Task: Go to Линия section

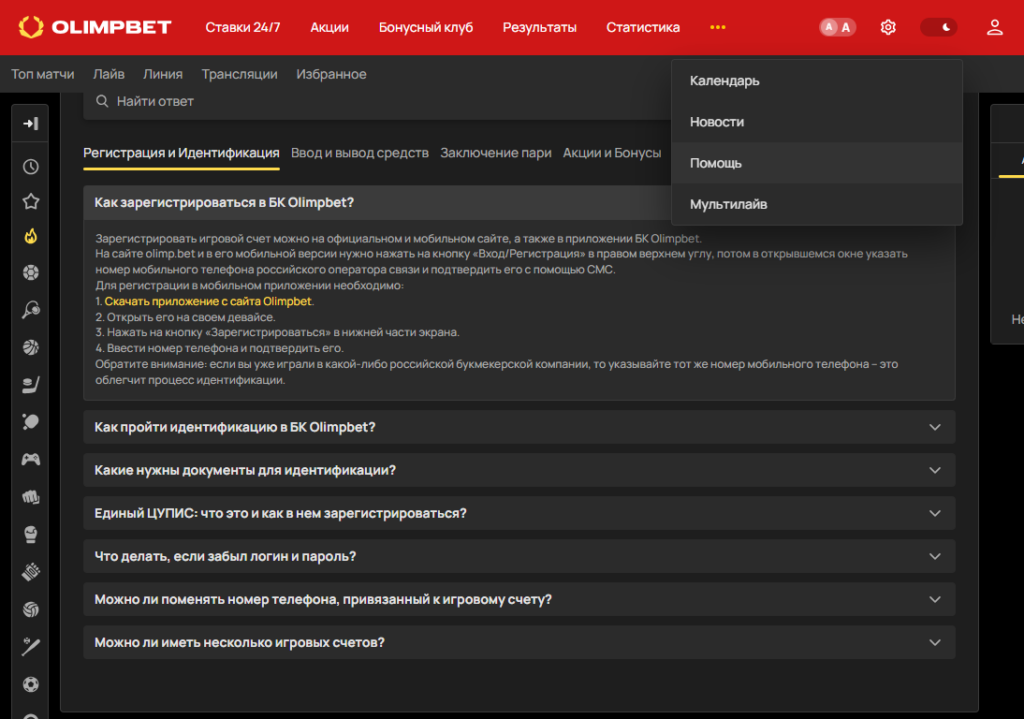Action: pyautogui.click(x=163, y=74)
